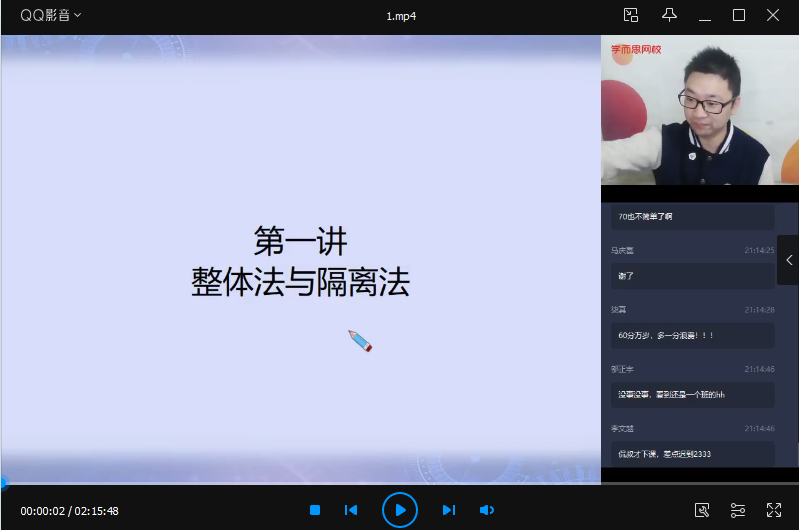
Task: Pin the player window on top
Action: point(670,15)
